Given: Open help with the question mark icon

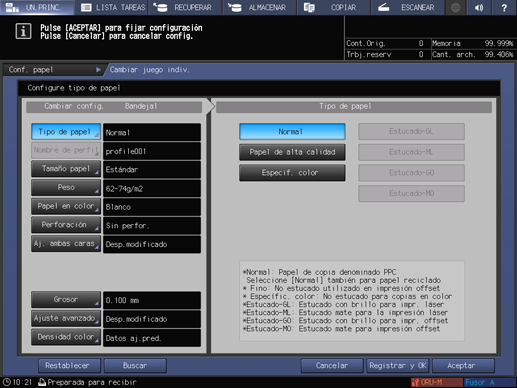Looking at the screenshot, I should tap(504, 7).
